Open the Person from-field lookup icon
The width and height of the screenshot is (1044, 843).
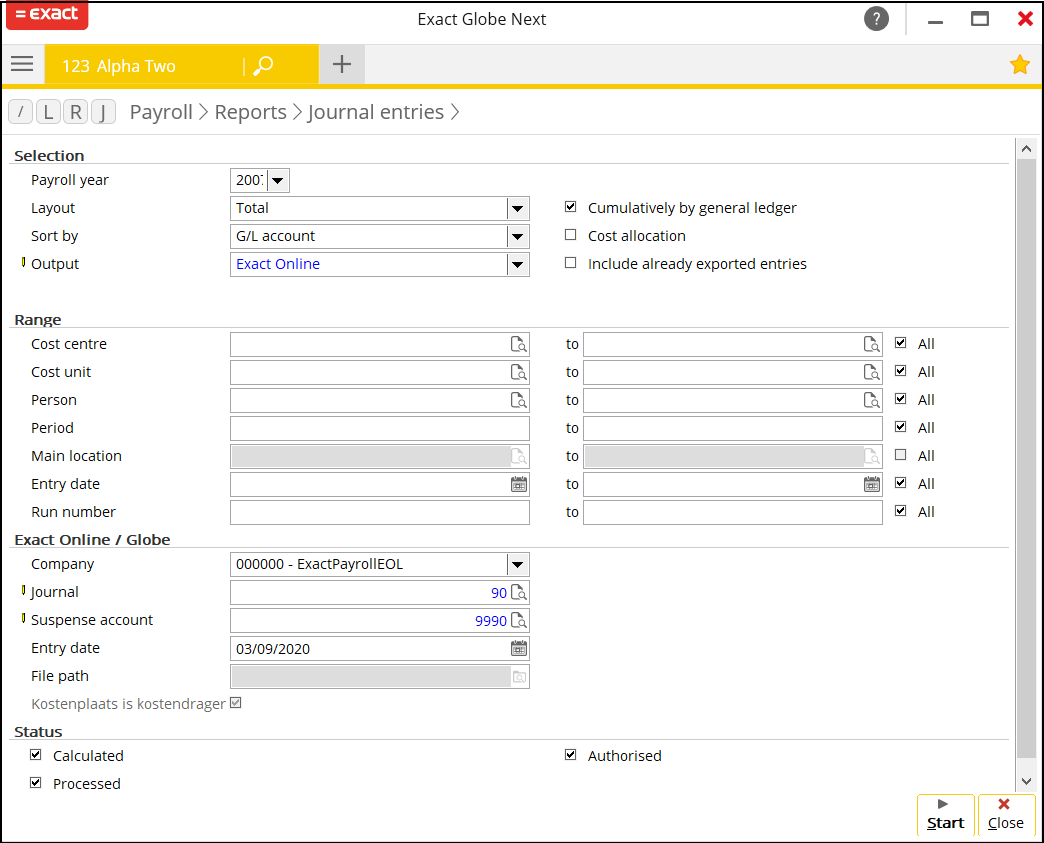518,400
